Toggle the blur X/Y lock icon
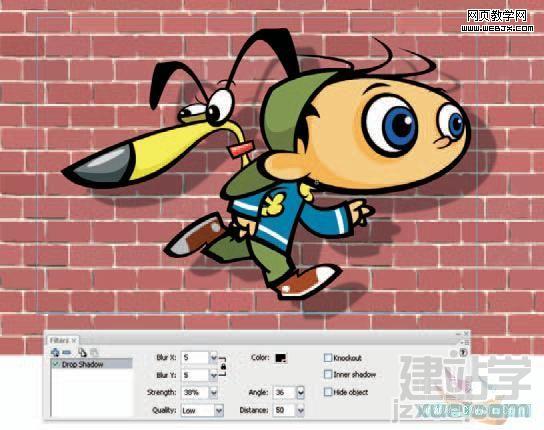This screenshot has height=430, width=544. coord(223,366)
